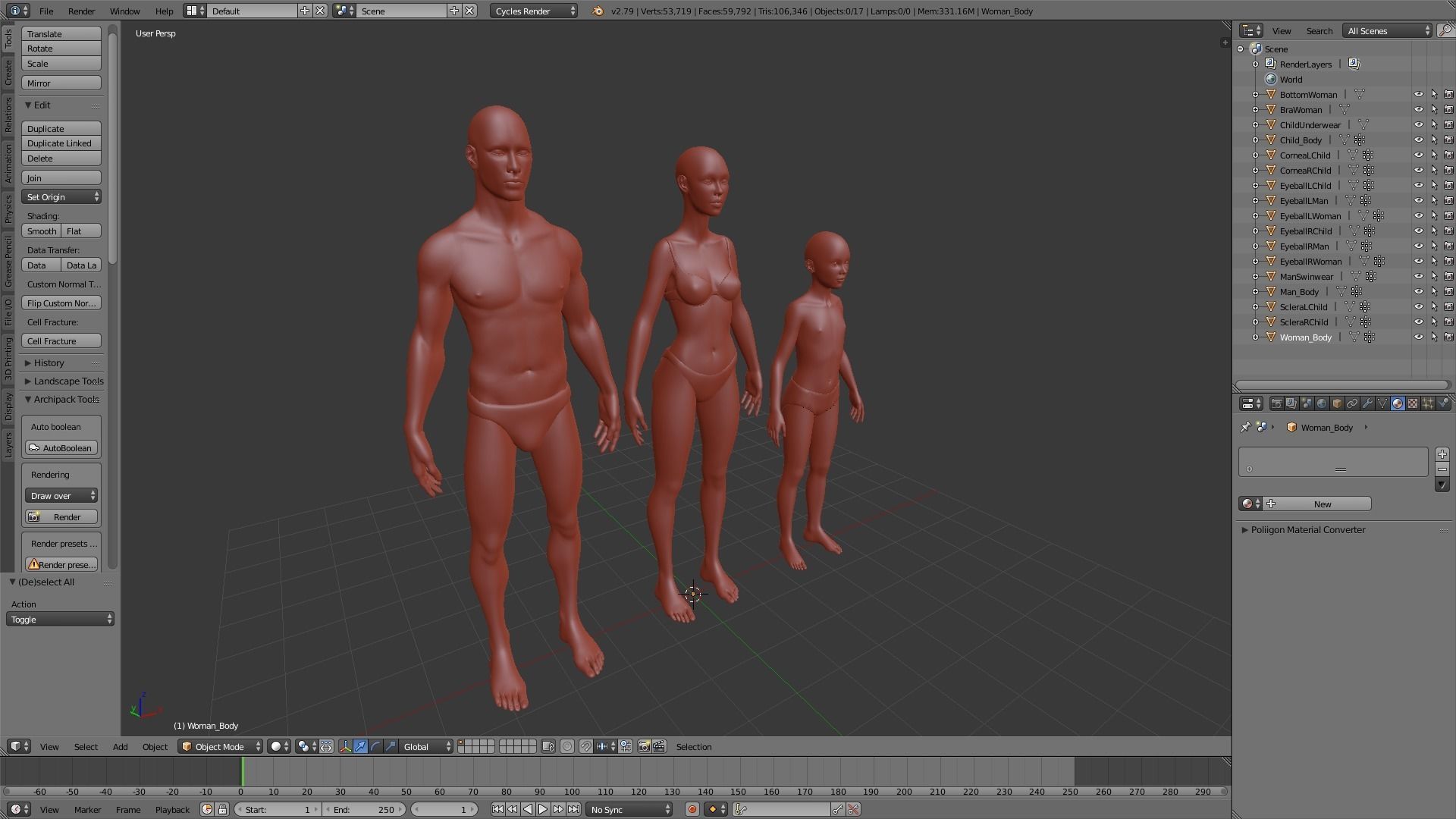Toggle snap magnet icon in 3D header
The height and width of the screenshot is (819, 1456).
click(585, 747)
